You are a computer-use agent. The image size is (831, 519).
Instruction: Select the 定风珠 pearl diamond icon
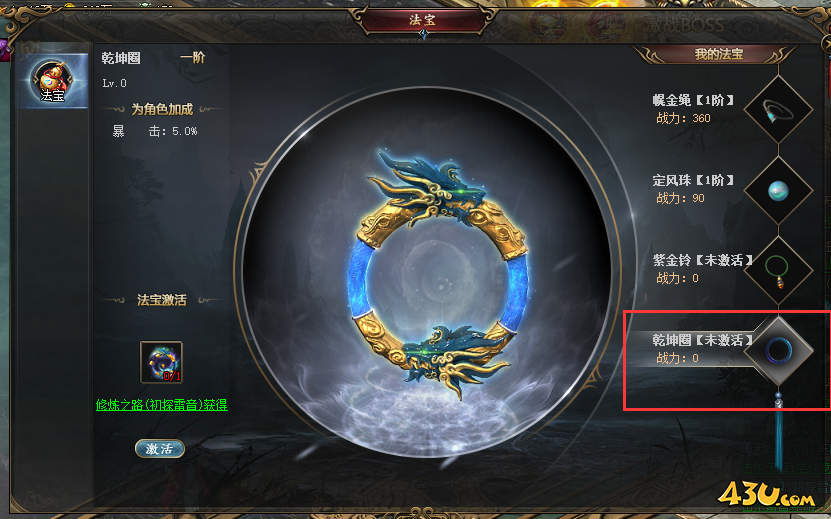pos(778,190)
